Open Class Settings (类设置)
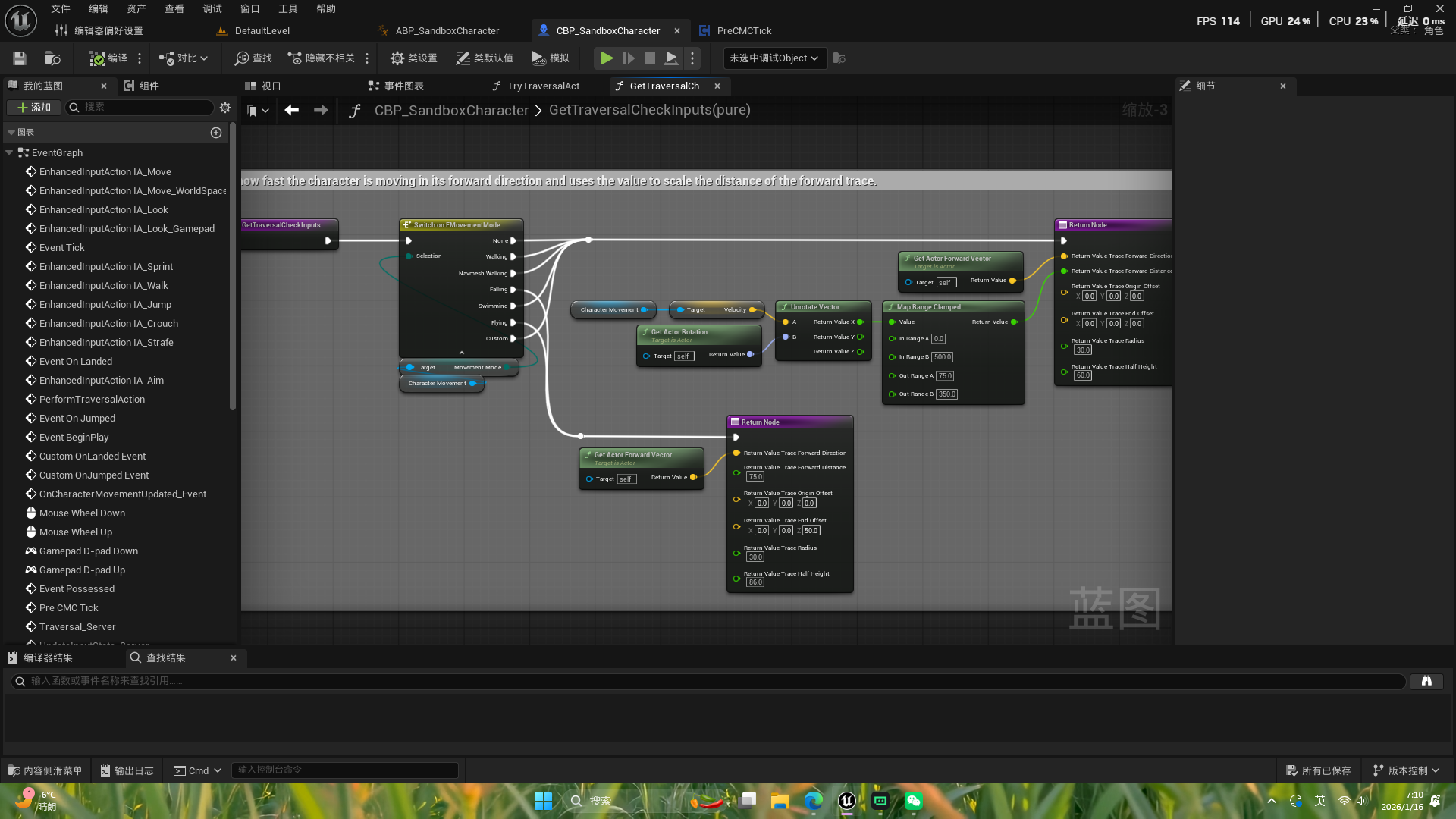Screen dimensions: 1456x819 (x=413, y=58)
